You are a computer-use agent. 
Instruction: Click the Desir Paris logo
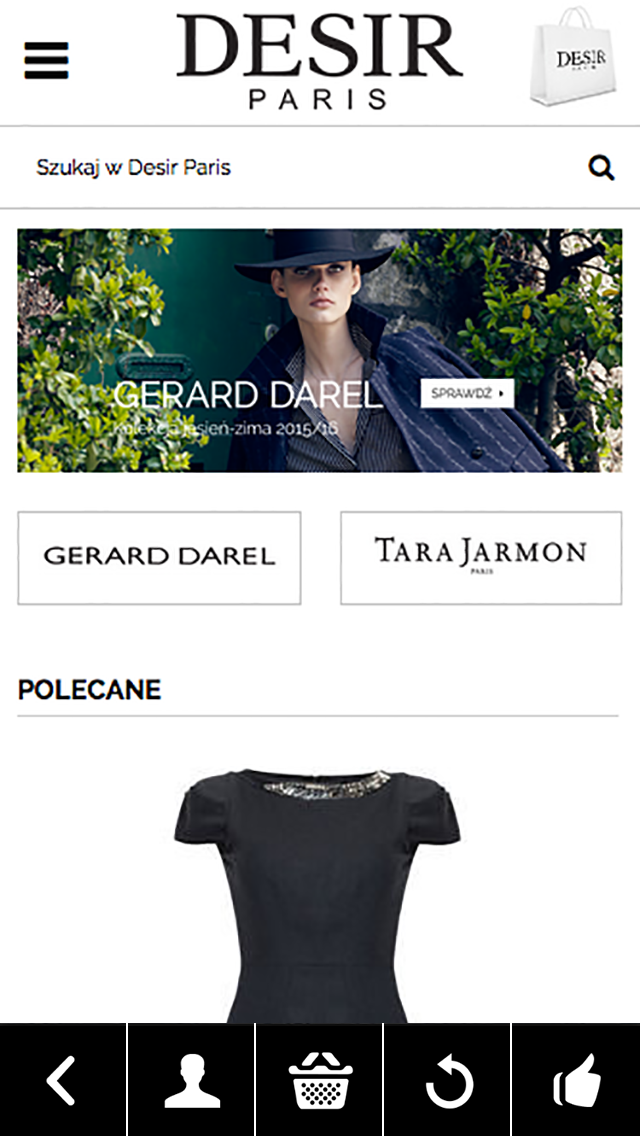pyautogui.click(x=319, y=61)
